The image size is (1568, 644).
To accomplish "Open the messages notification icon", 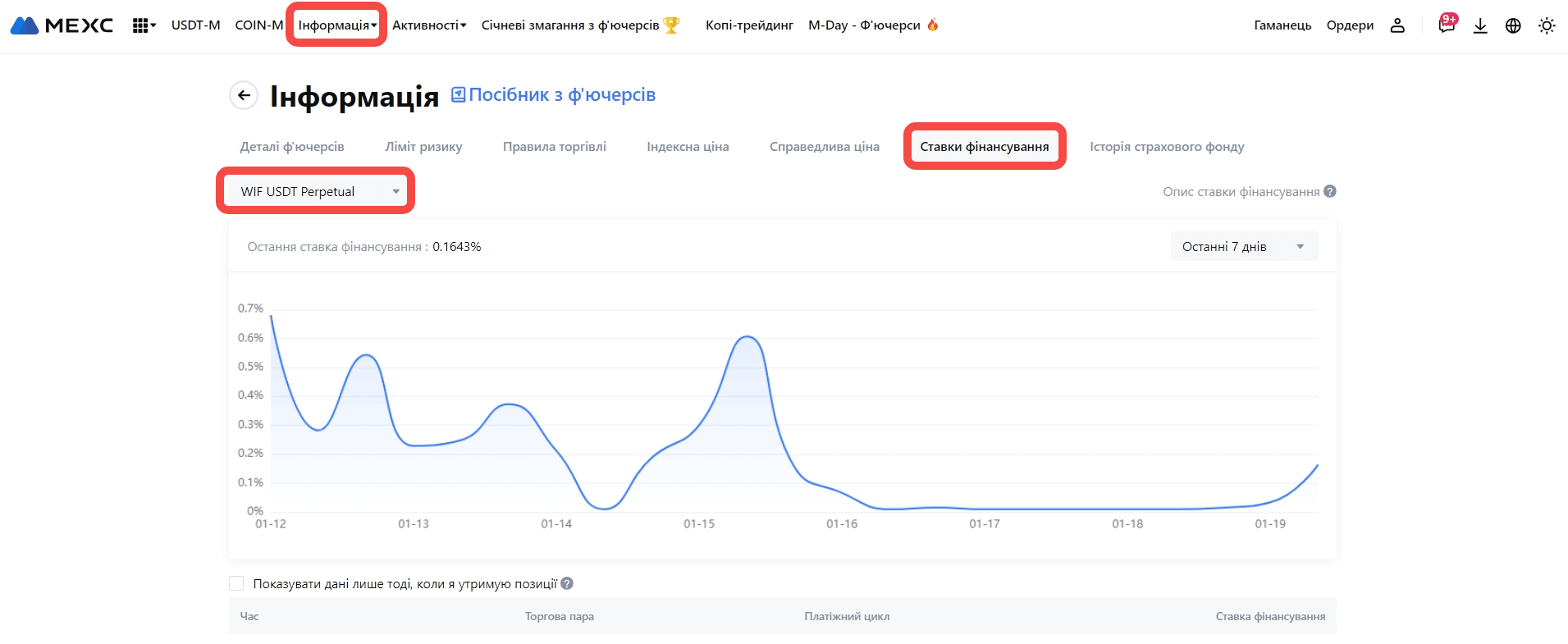I will 1447,25.
